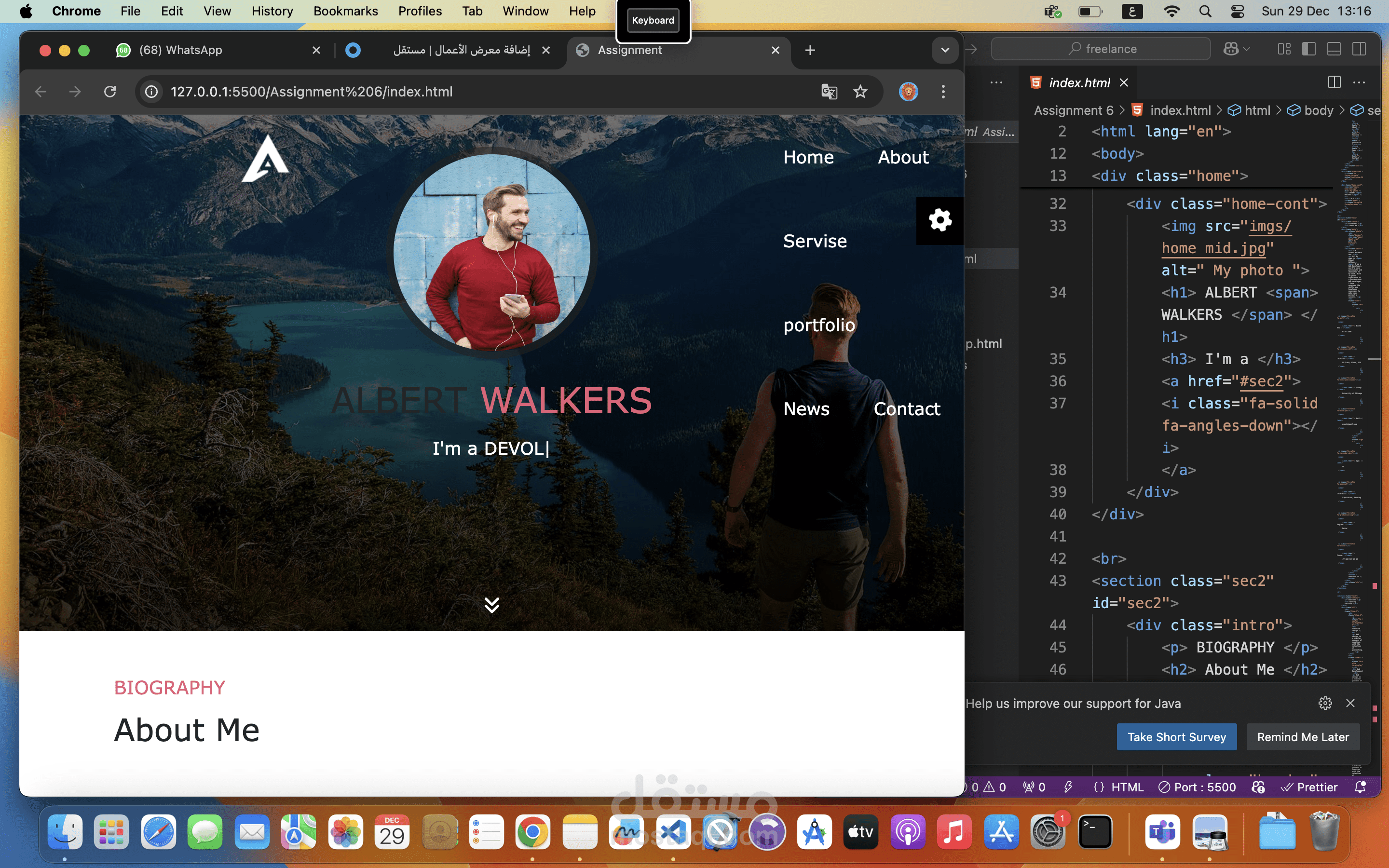Open the VS Code notification bell

1360,787
